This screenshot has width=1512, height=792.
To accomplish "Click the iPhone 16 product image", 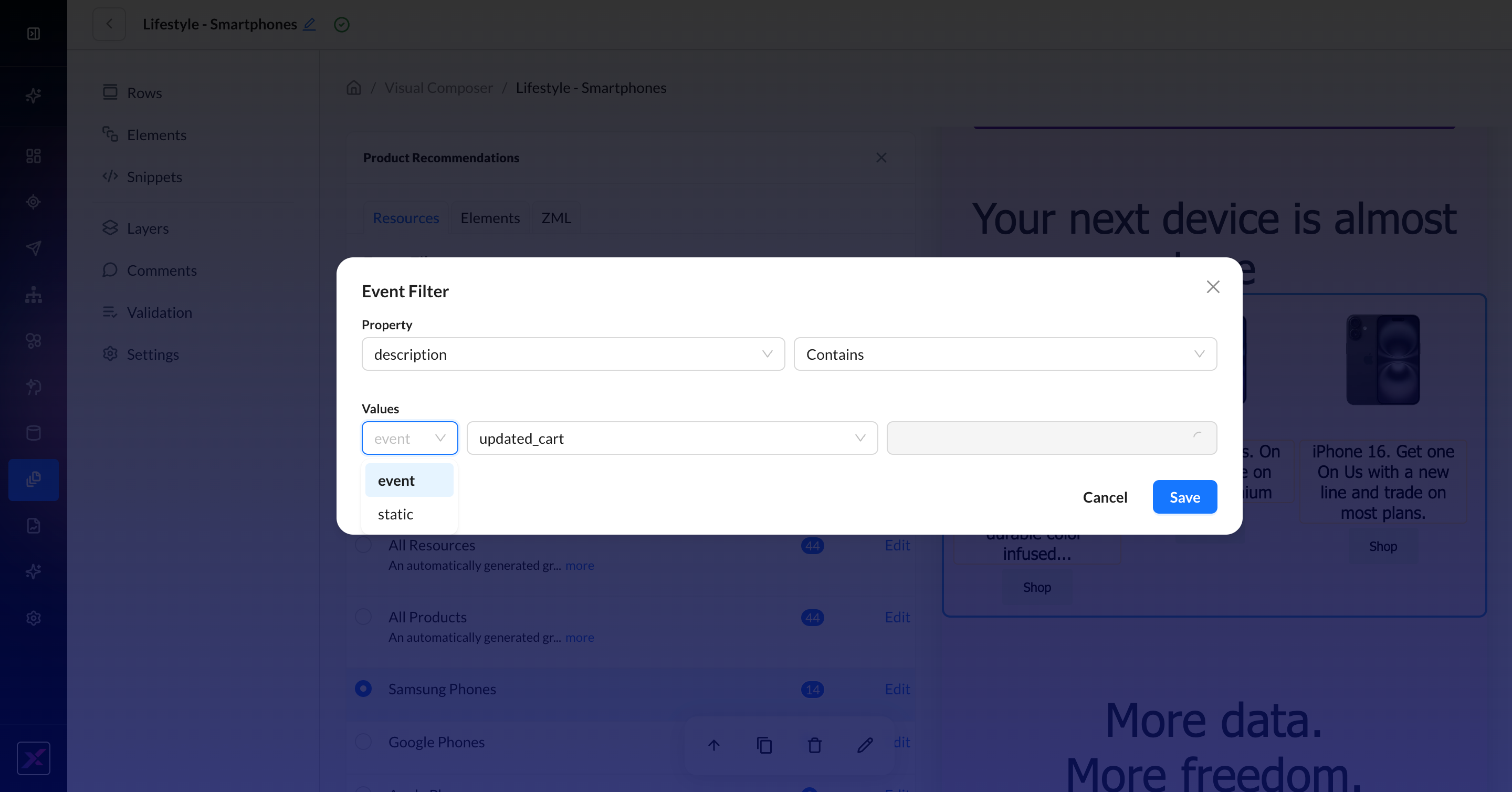I will (1383, 359).
